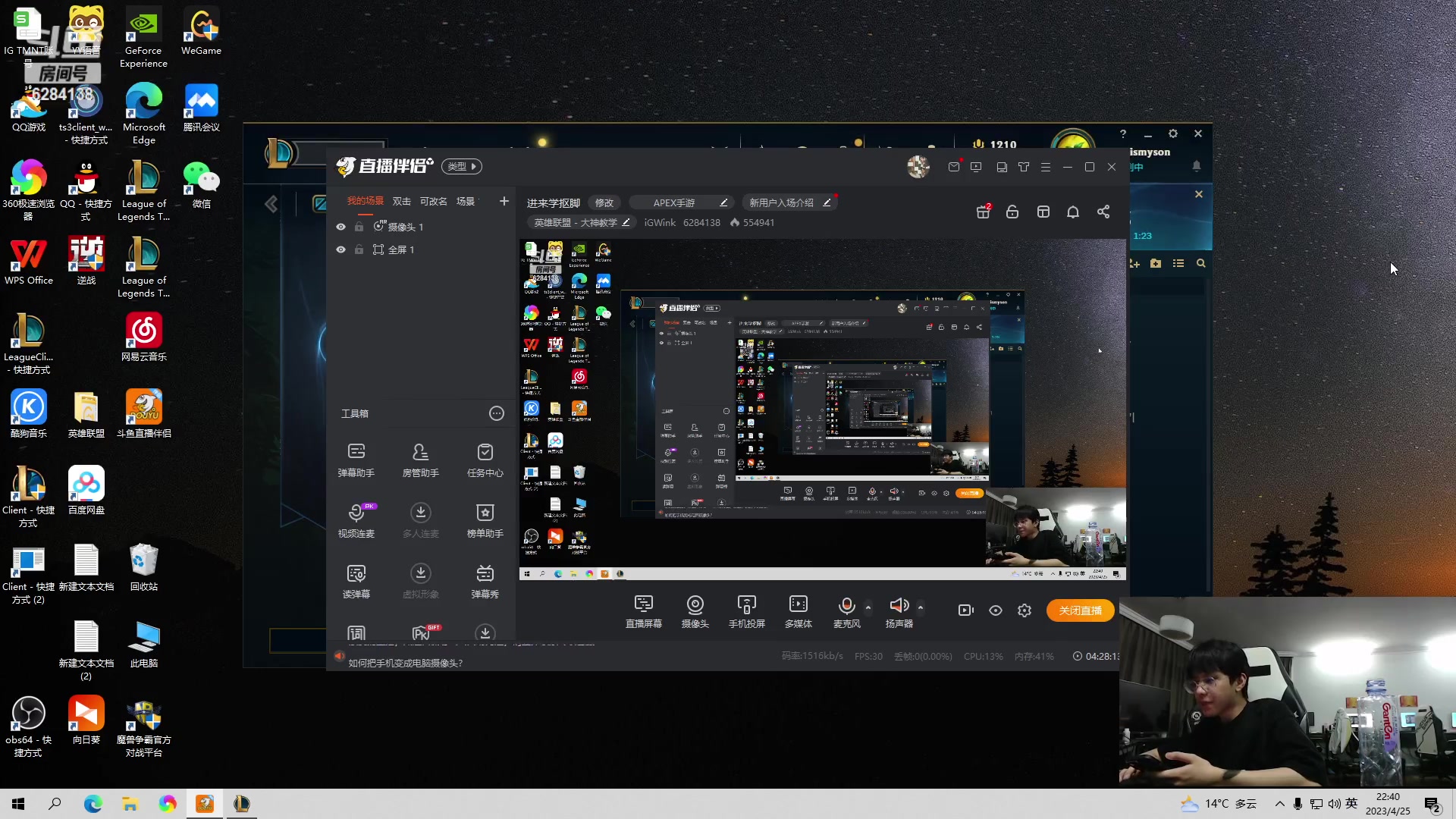Open stream settings gear icon
The image size is (1456, 819).
click(x=1025, y=610)
